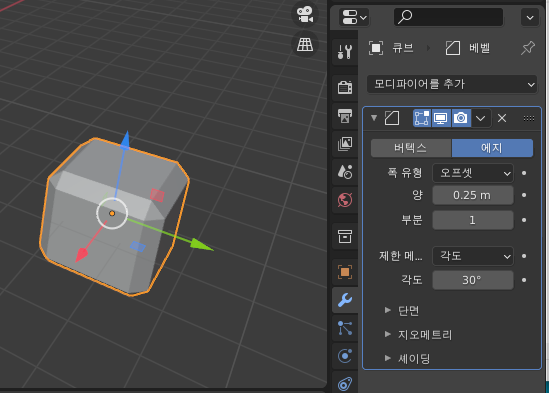Click the bevel modifier type icon
549x393 pixels.
(392, 118)
